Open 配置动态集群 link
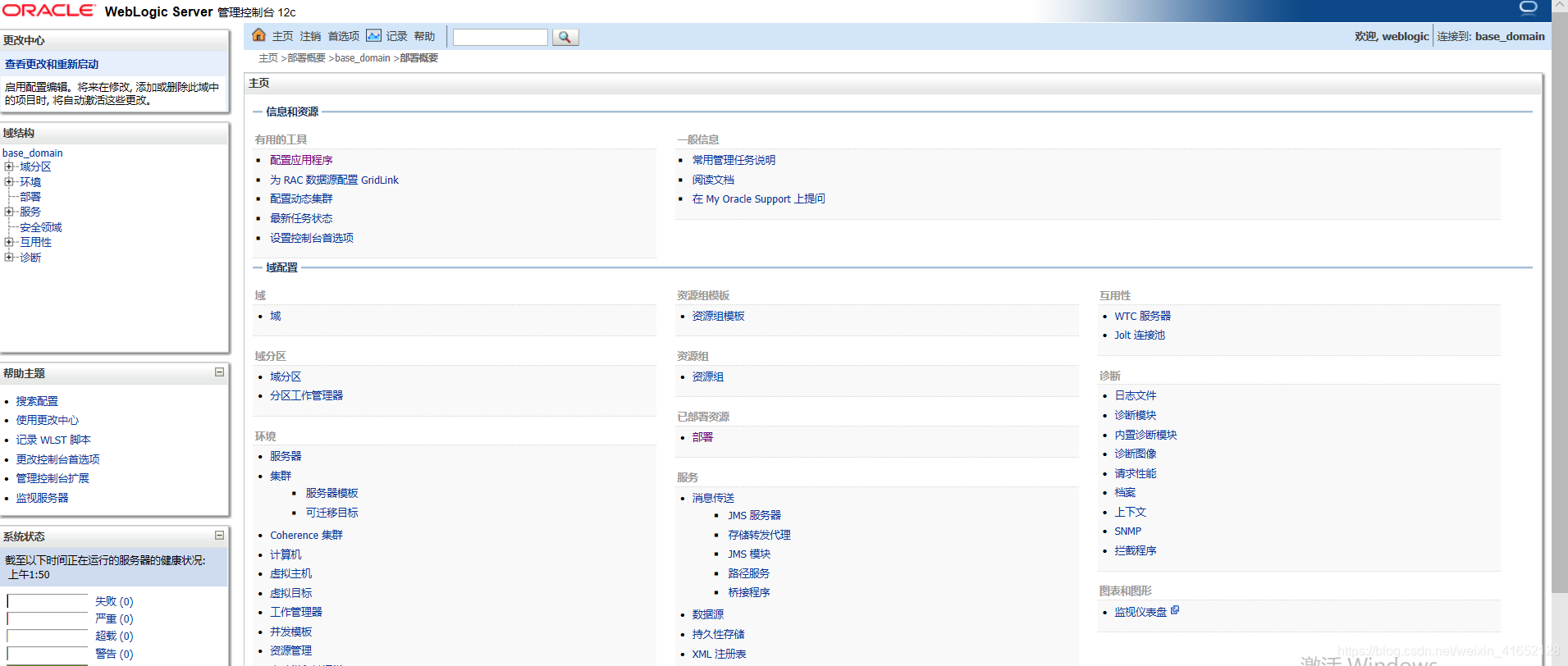 [x=301, y=198]
